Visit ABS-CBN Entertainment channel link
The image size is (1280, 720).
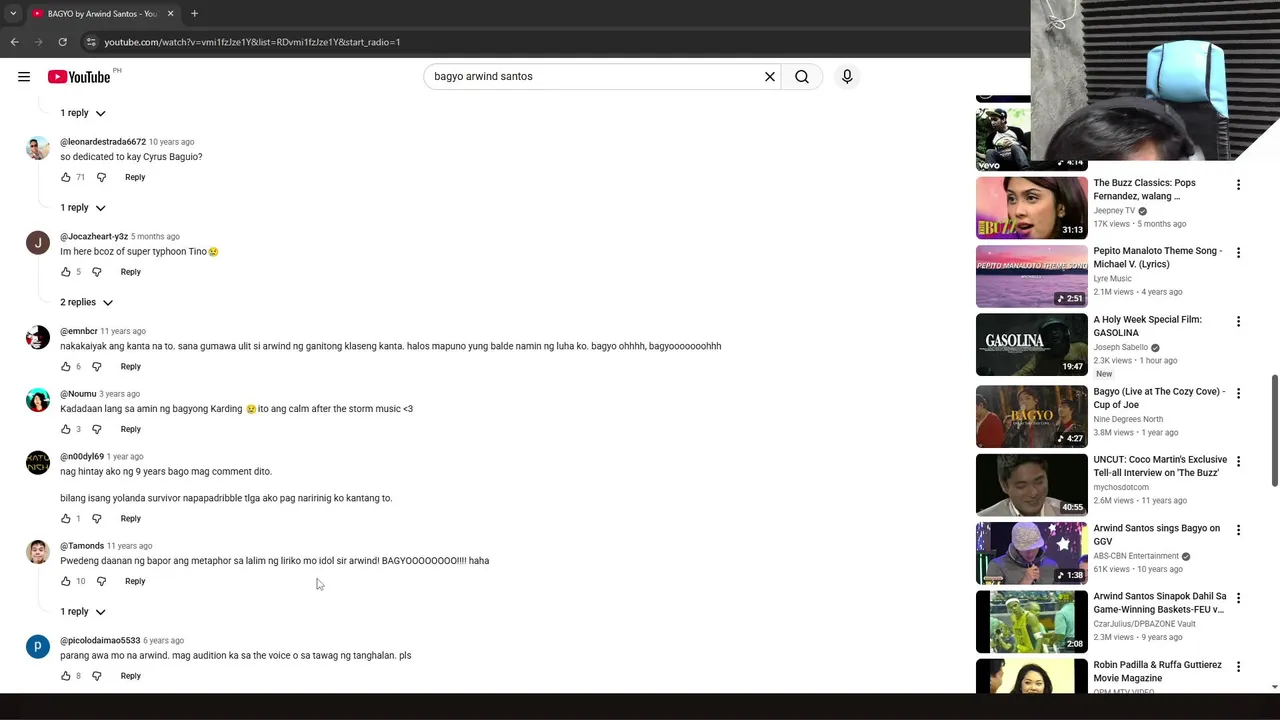tap(1136, 556)
